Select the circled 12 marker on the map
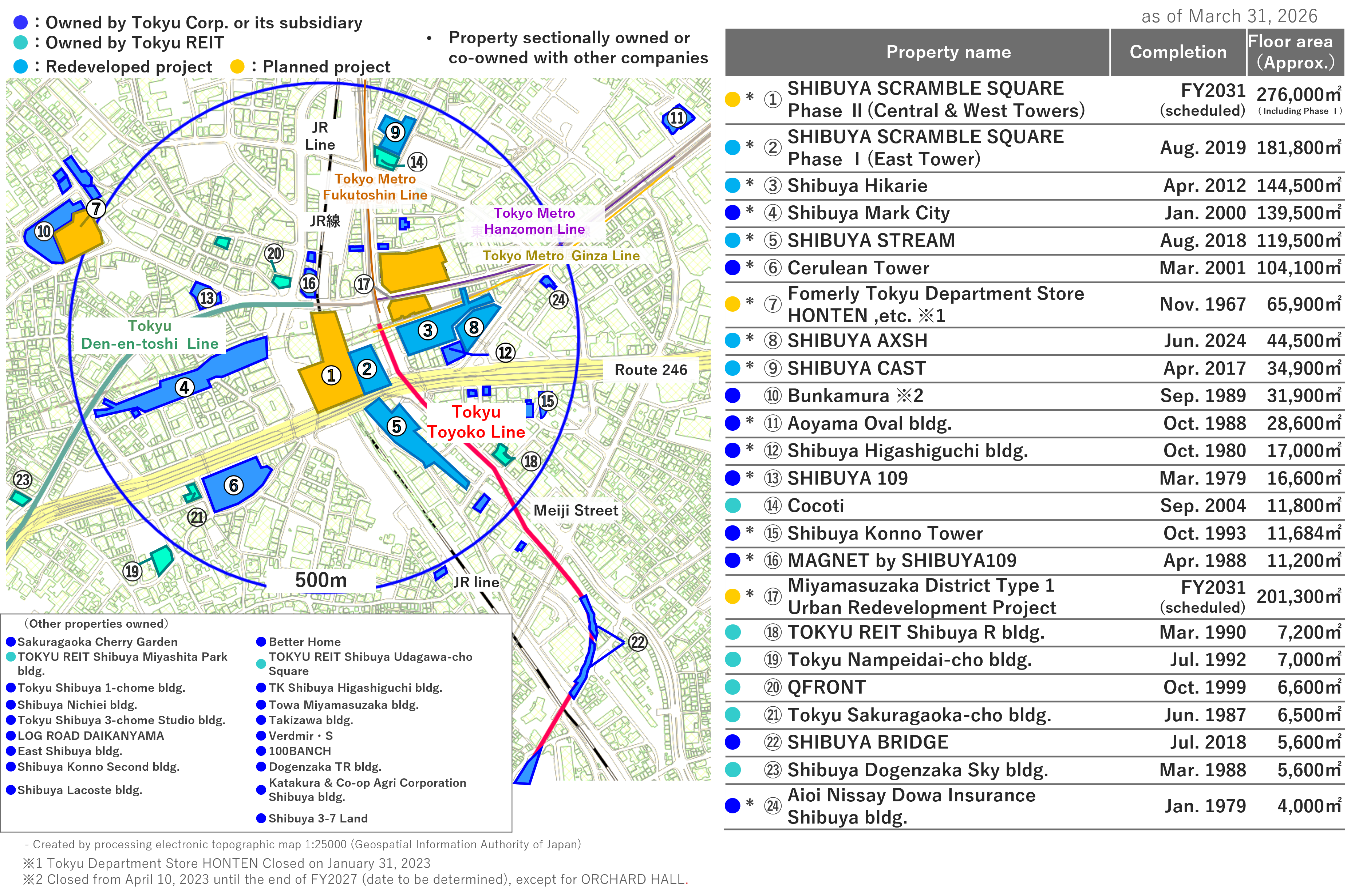The width and height of the screenshot is (1347, 896). (505, 352)
